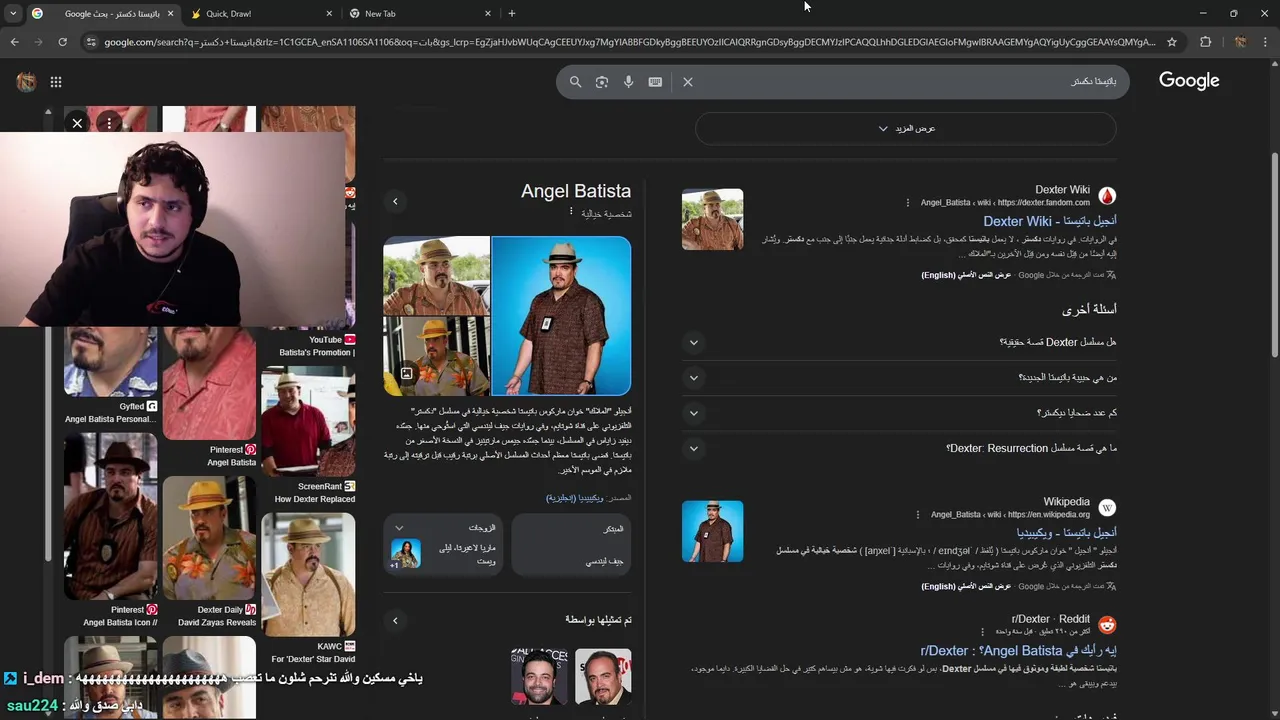
Task: Go back in the Angel Batista knowledge panel
Action: coord(395,202)
